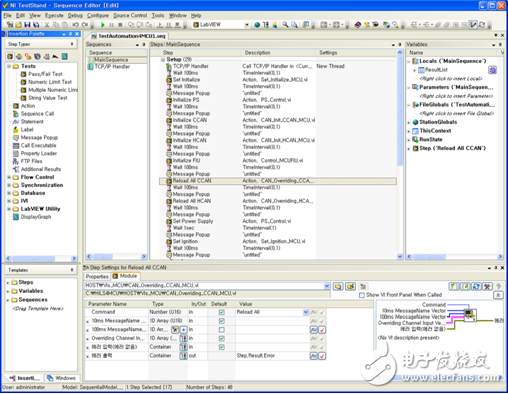Click the Terminate (stop) toolbar icon
Image resolution: width=508 pixels, height=394 pixels.
pos(120,25)
